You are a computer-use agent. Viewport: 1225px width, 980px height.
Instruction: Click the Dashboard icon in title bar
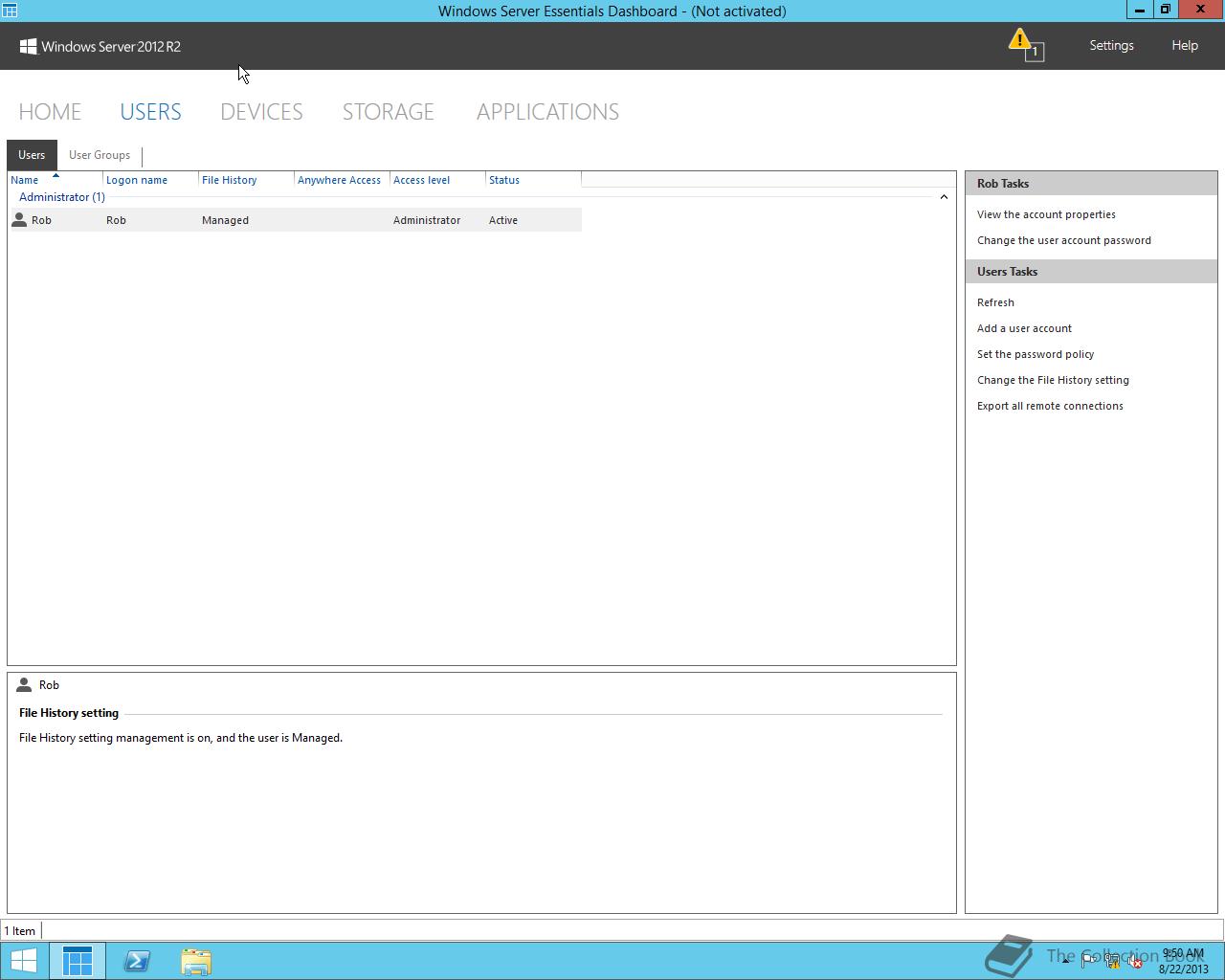click(x=9, y=11)
